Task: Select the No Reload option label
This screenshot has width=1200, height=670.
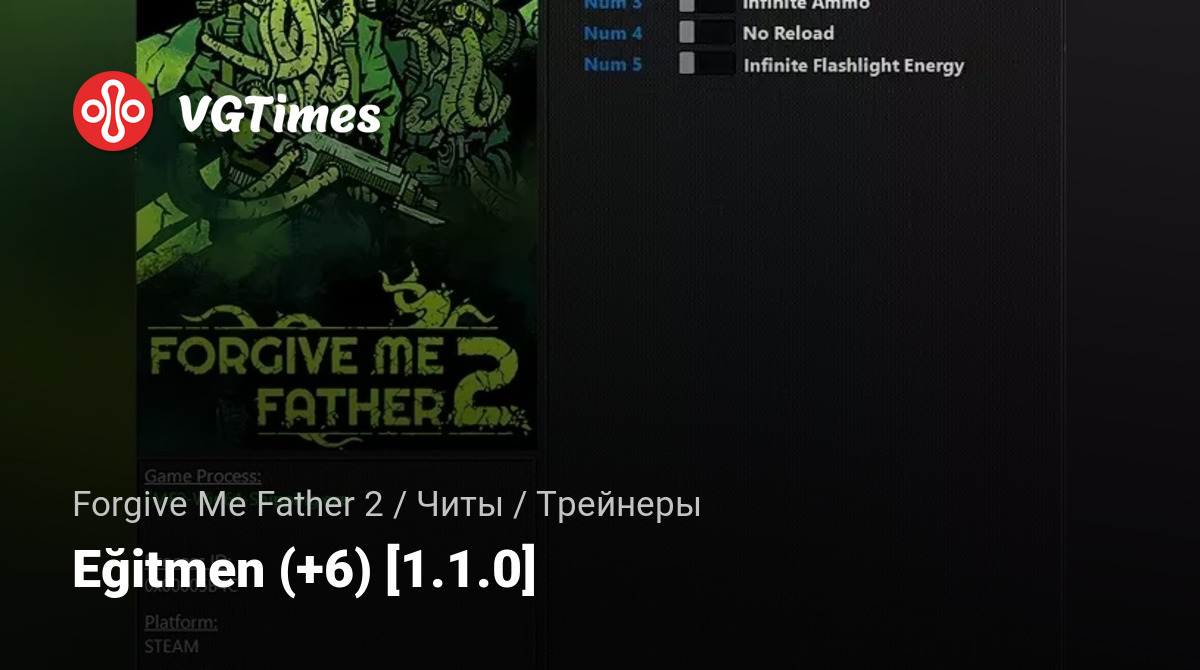Action: point(788,33)
